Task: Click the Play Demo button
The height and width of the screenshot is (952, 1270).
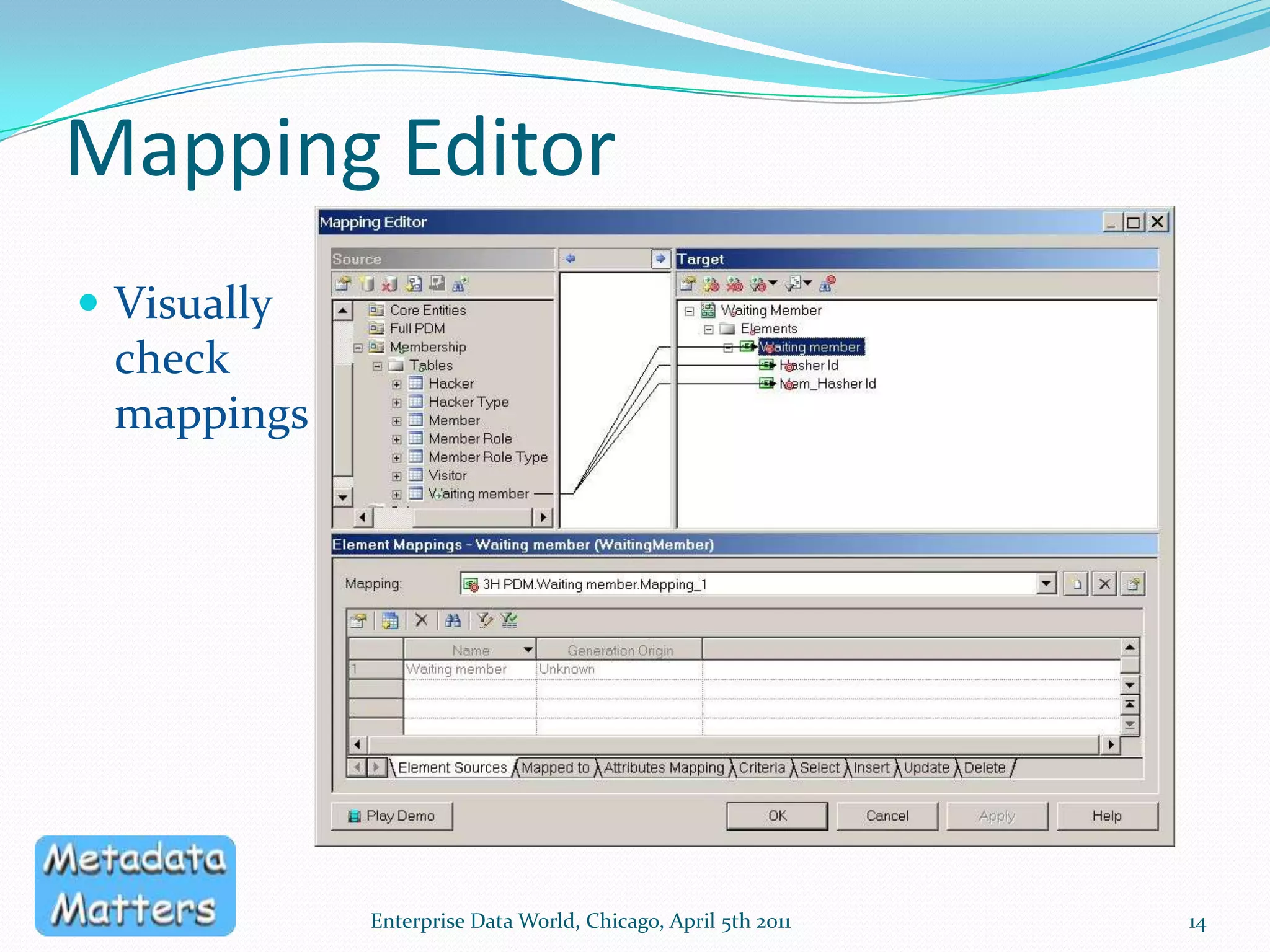Action: point(392,816)
